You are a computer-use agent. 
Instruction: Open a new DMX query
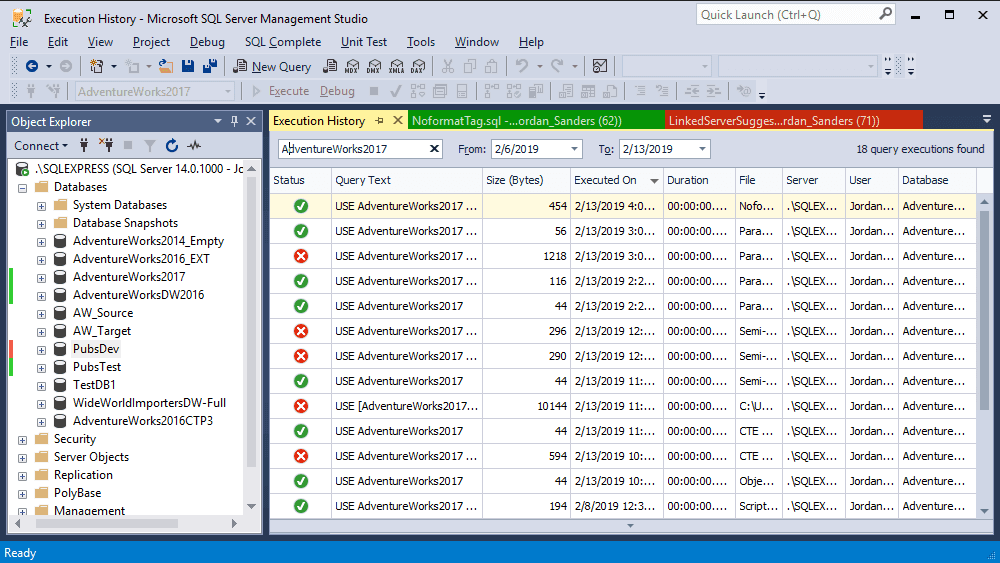click(x=374, y=66)
